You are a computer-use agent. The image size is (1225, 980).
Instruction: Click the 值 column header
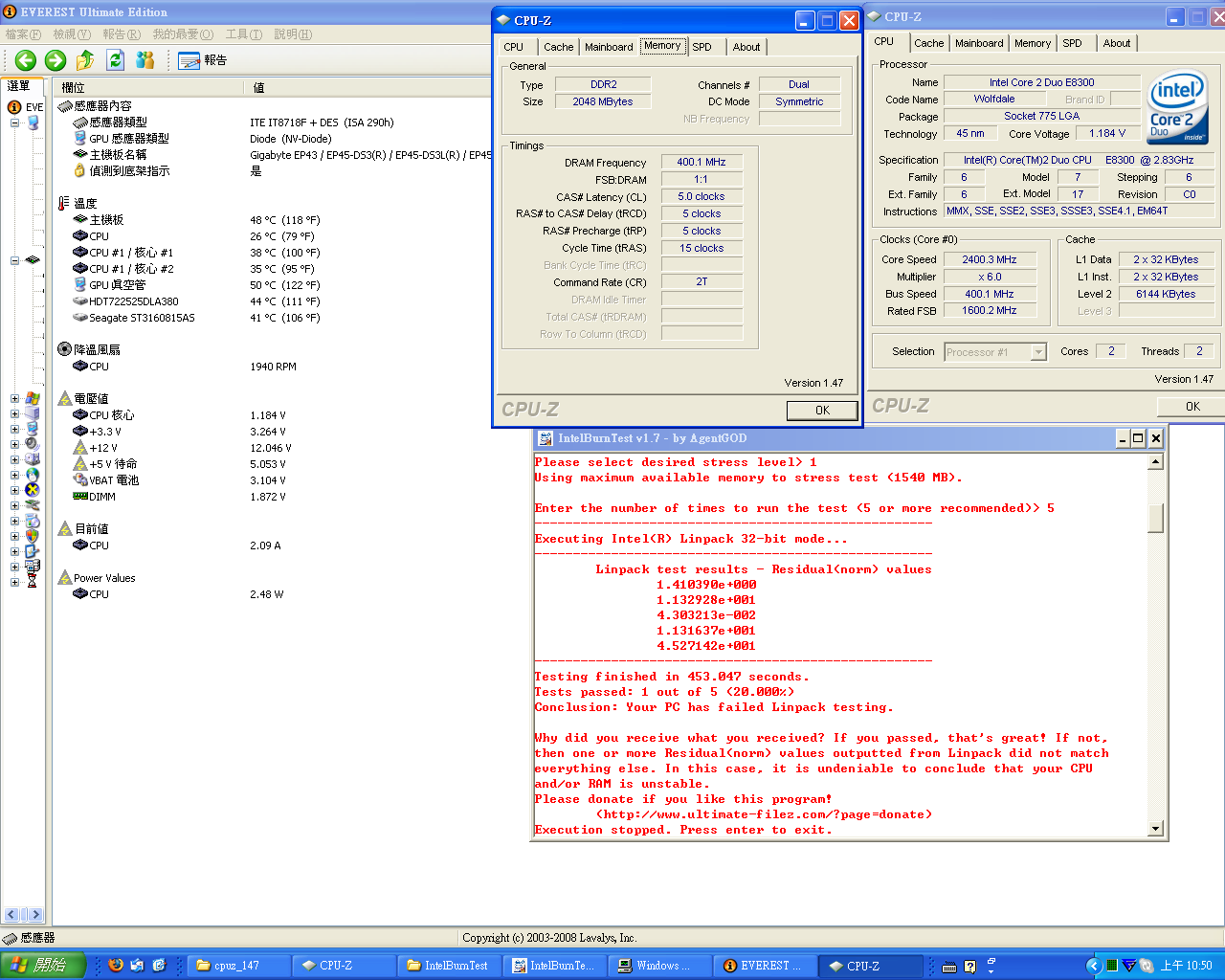click(368, 87)
